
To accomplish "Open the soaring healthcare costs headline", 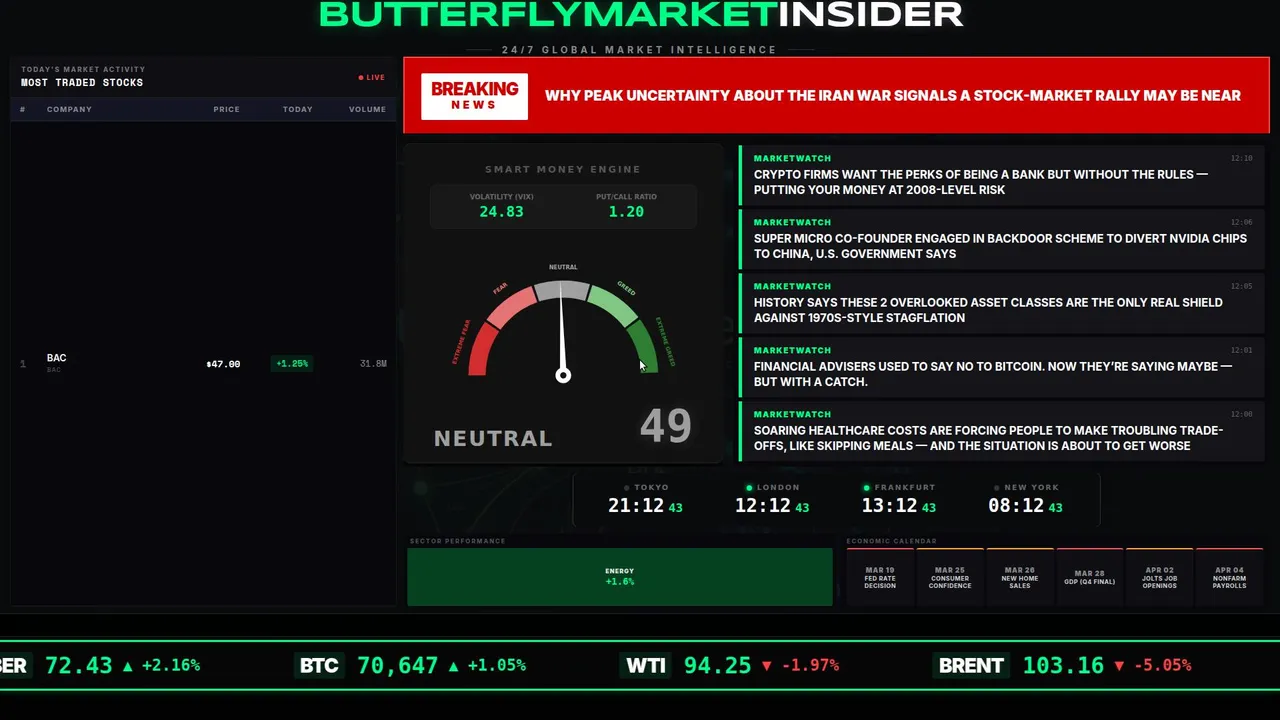I will [1002, 431].
